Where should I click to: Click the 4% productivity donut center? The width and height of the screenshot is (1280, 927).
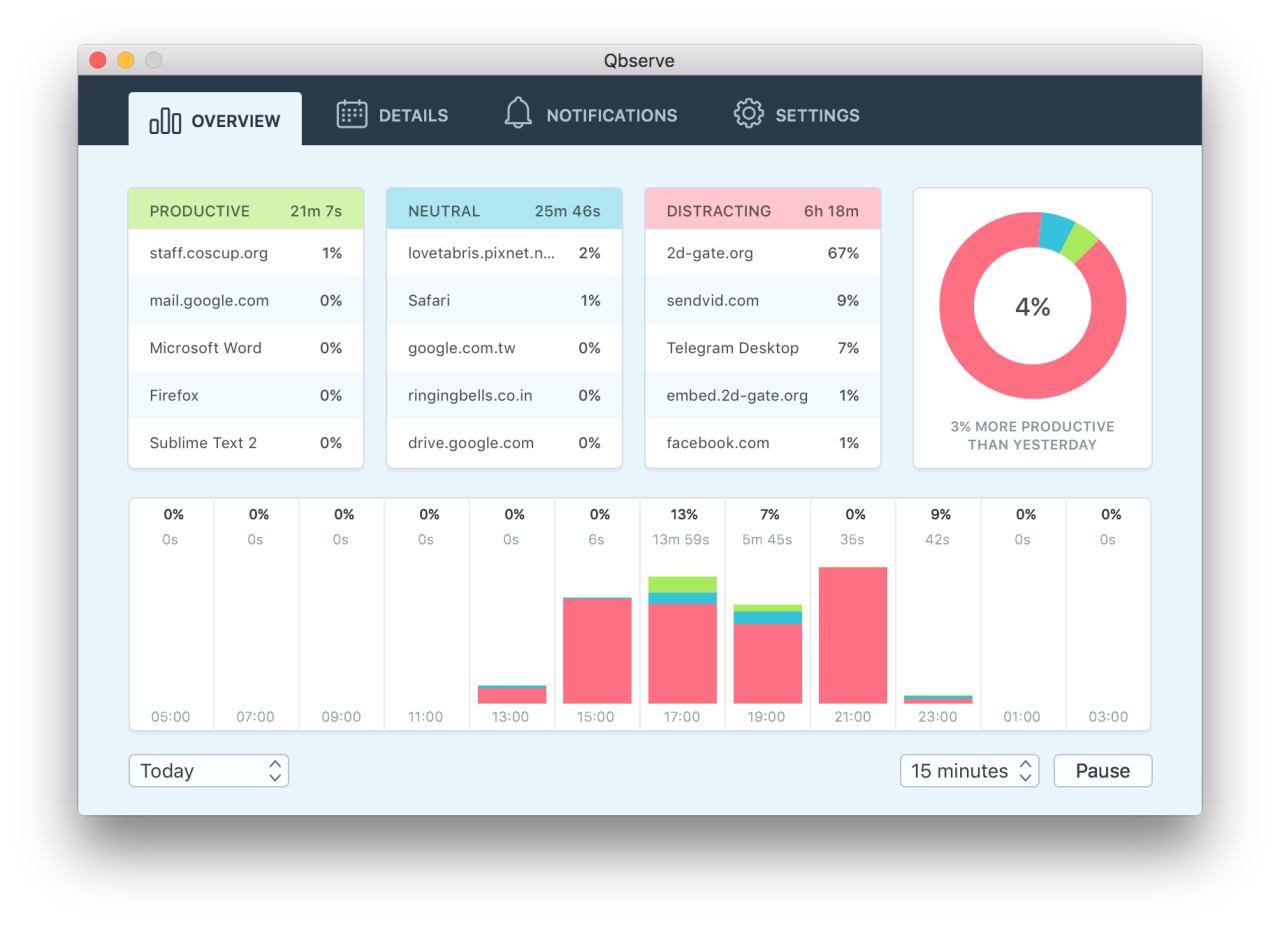click(x=1032, y=307)
